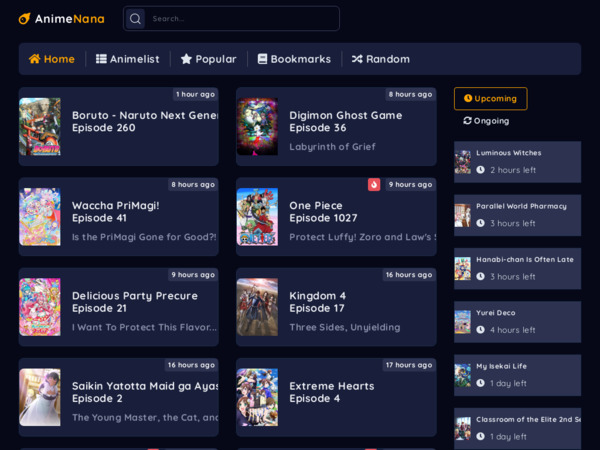Click 'Labyrinth of Grief' episode subtitle
This screenshot has width=600, height=450.
[x=332, y=147]
